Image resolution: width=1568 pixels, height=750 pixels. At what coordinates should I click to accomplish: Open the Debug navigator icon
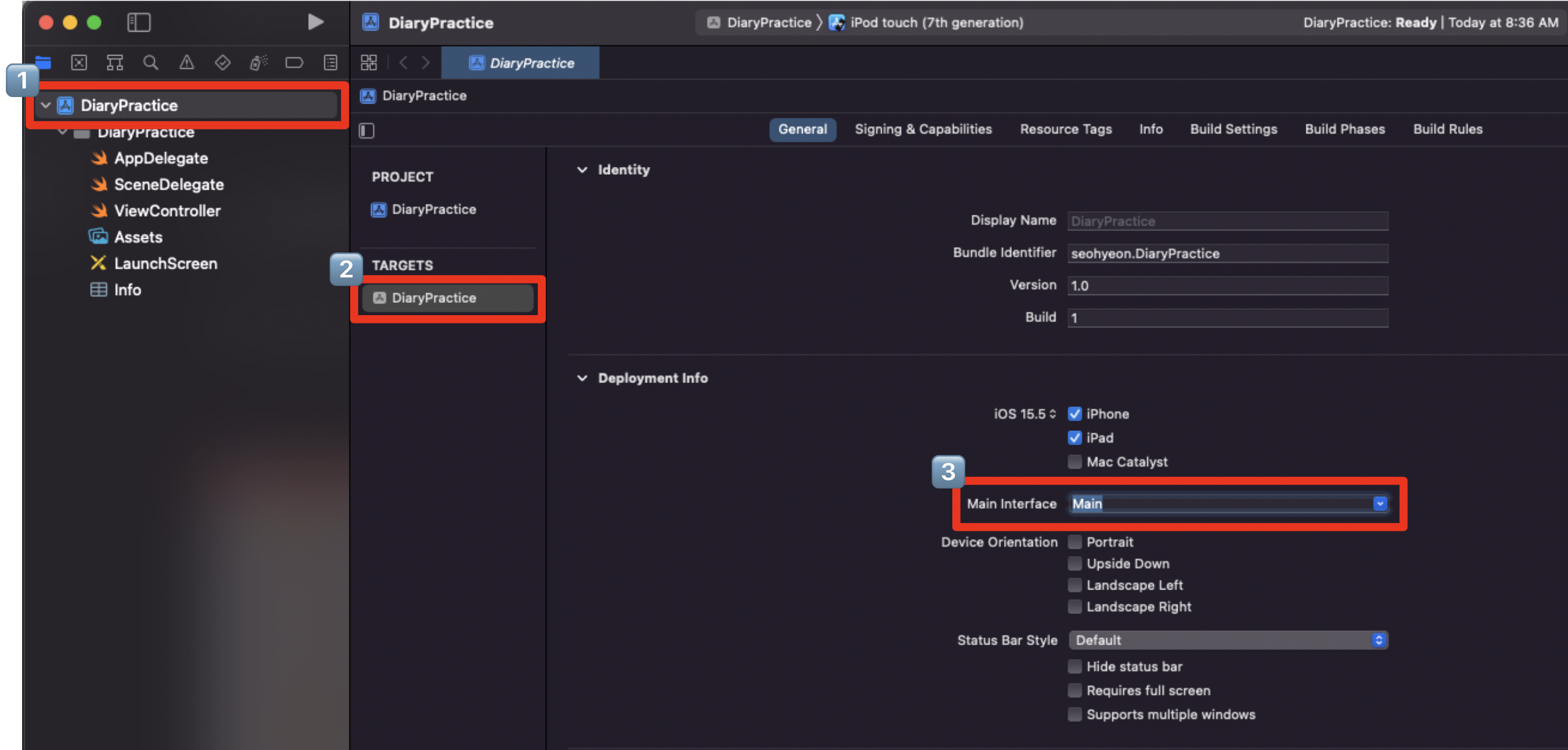[x=258, y=62]
